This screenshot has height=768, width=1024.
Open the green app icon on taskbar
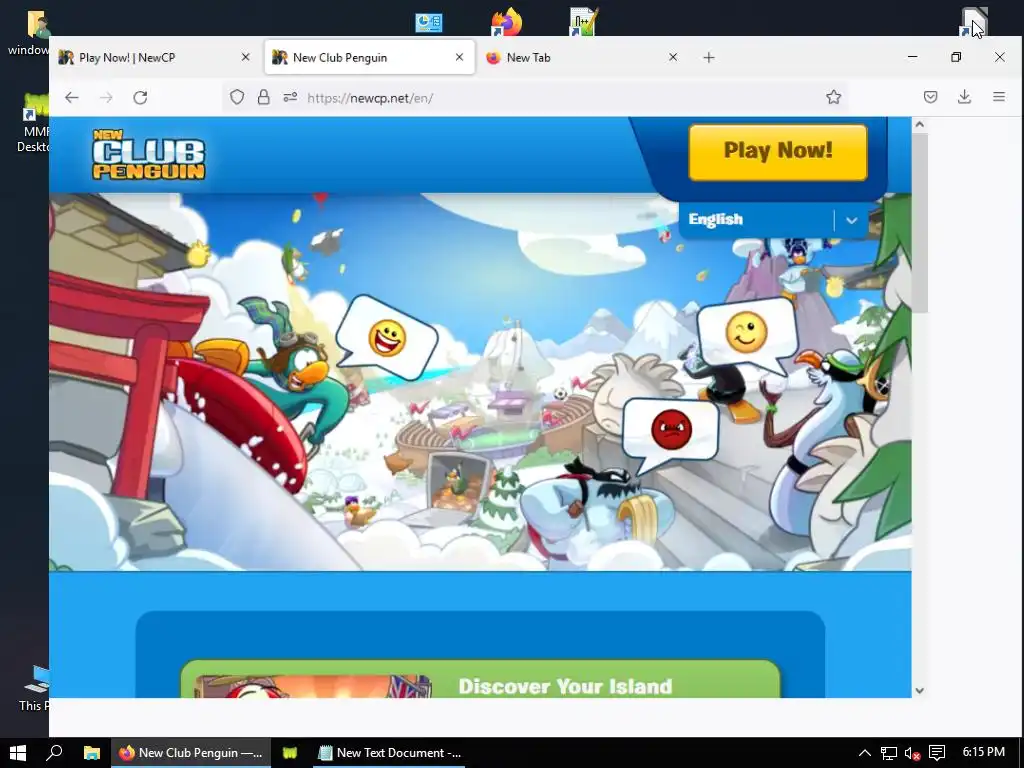pos(289,753)
